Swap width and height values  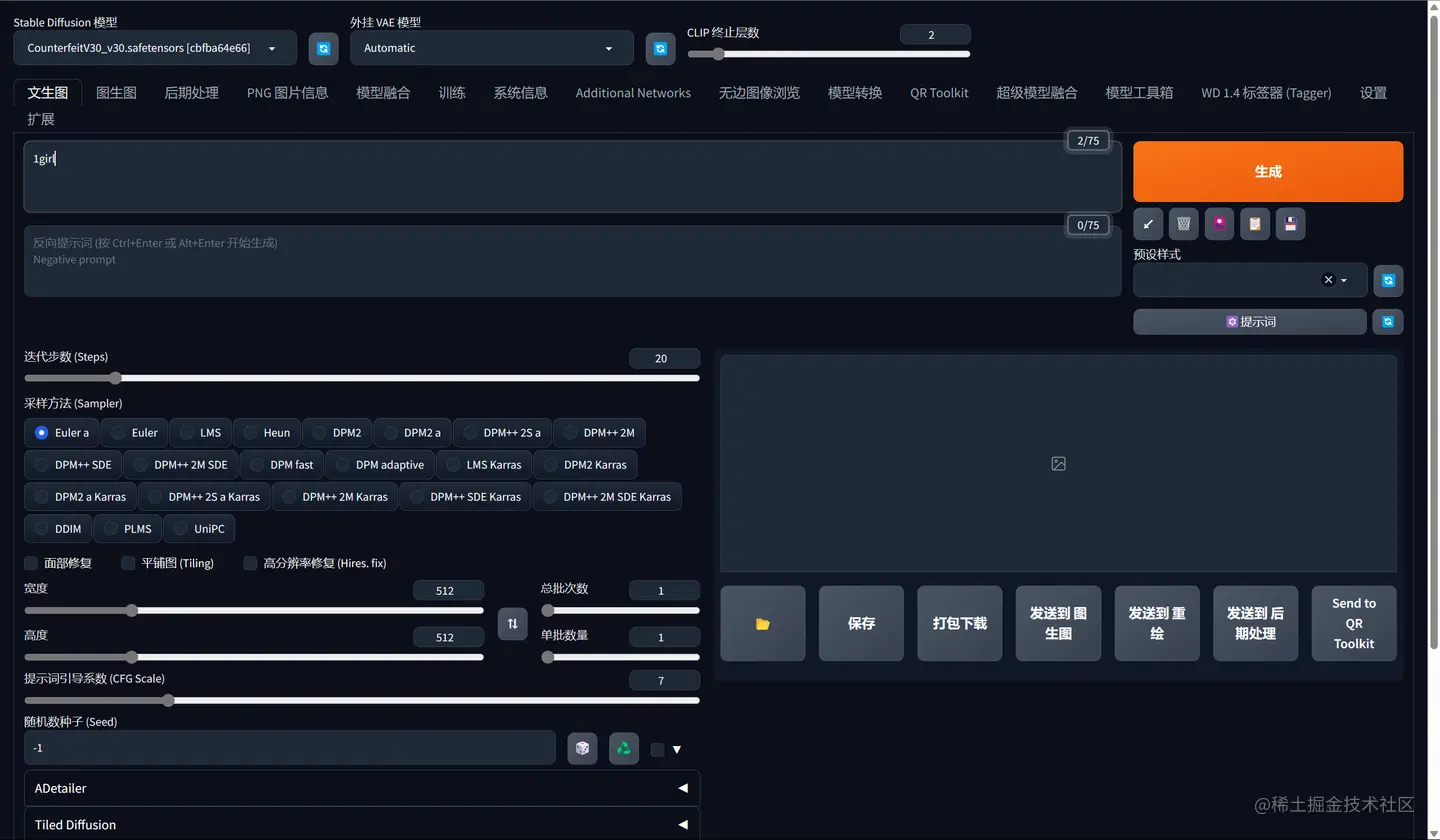pyautogui.click(x=512, y=624)
